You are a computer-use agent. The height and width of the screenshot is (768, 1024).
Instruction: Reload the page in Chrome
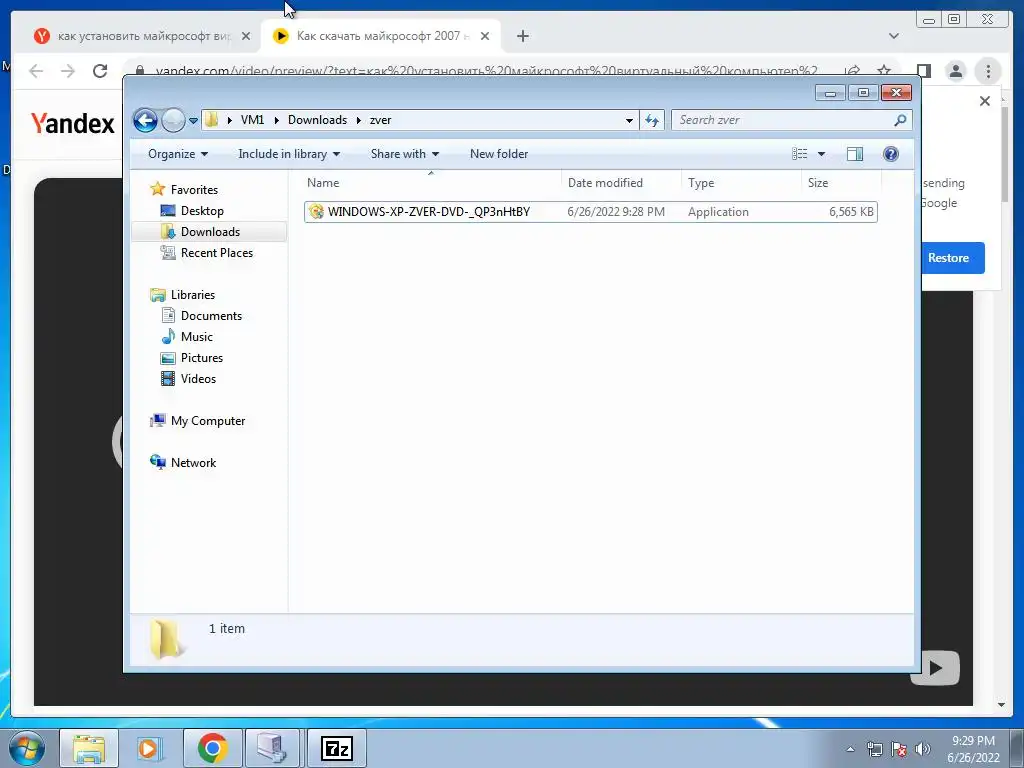coord(100,71)
